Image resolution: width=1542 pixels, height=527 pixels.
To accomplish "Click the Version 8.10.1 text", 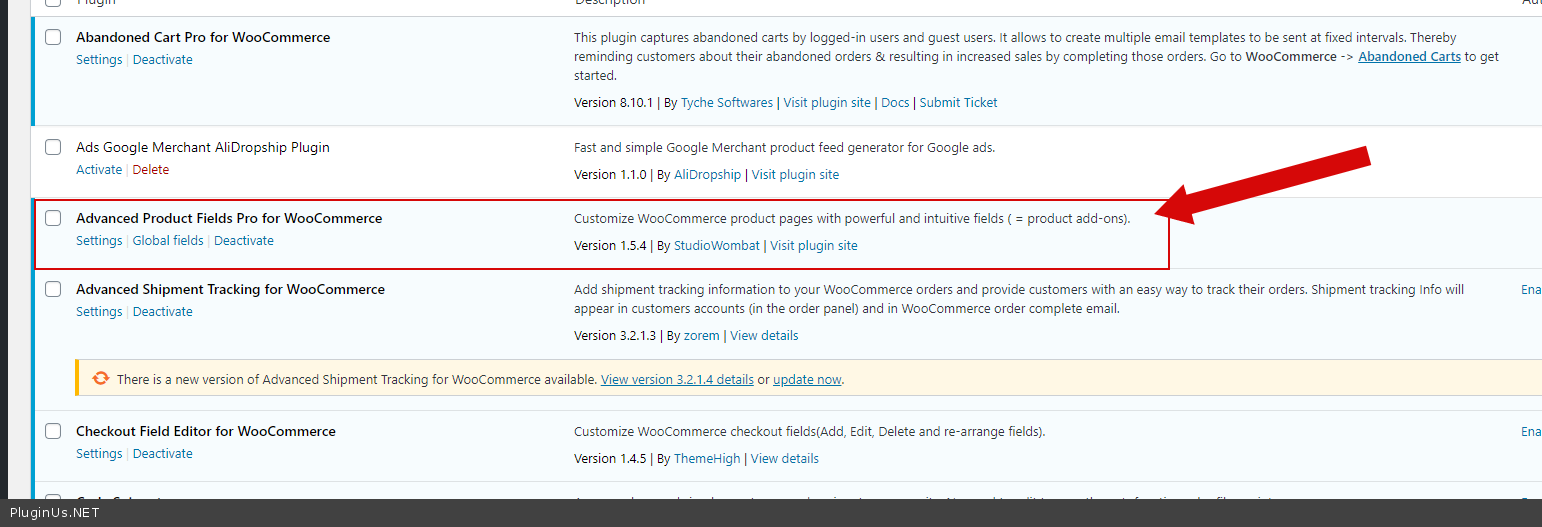I will [x=613, y=103].
